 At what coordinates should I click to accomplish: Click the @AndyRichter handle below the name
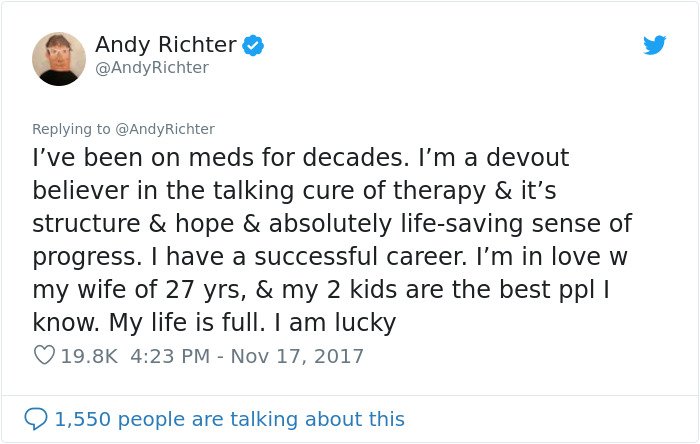pos(152,68)
